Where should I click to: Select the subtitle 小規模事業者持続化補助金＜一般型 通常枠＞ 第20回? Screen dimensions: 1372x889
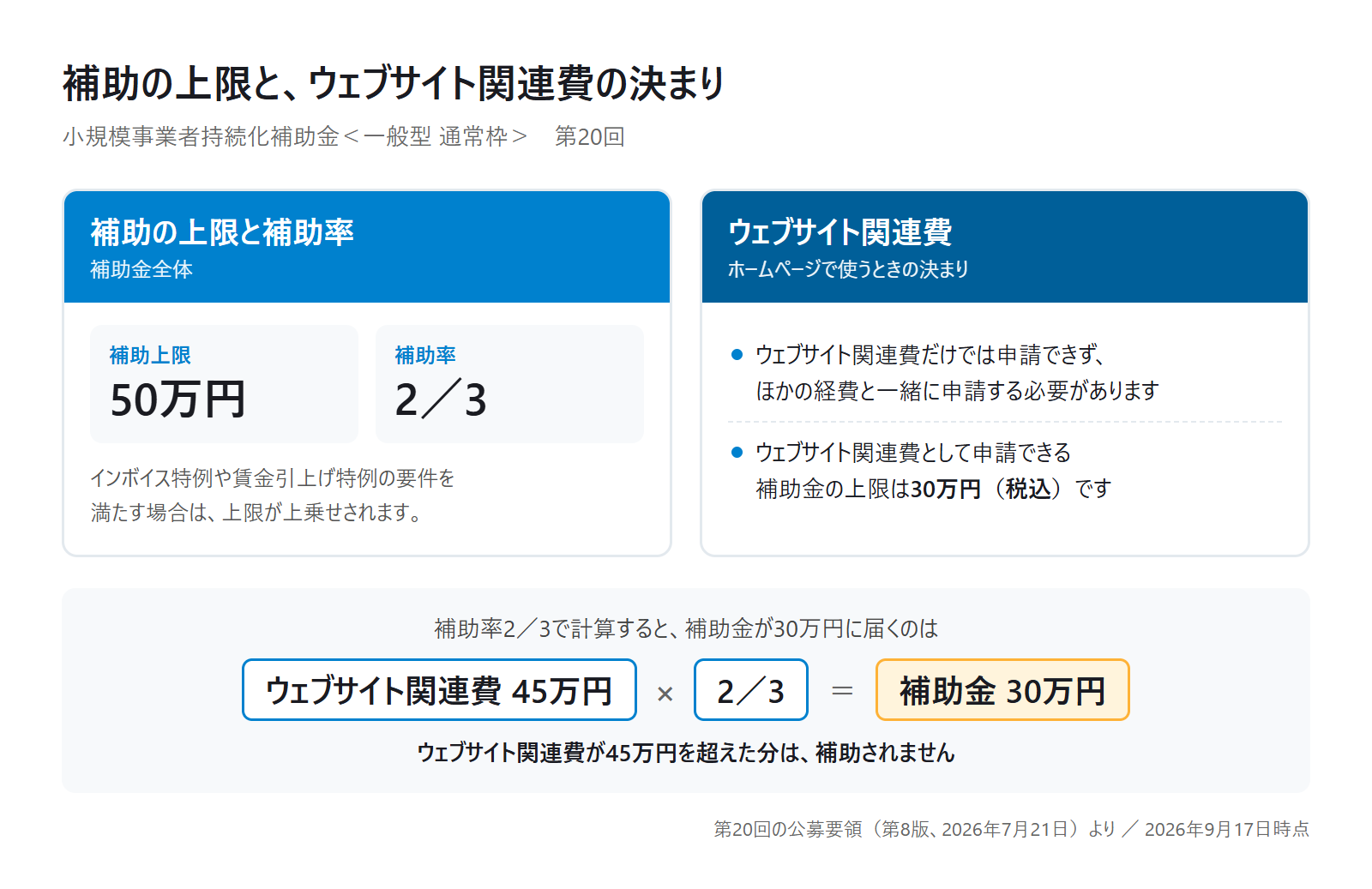click(344, 137)
